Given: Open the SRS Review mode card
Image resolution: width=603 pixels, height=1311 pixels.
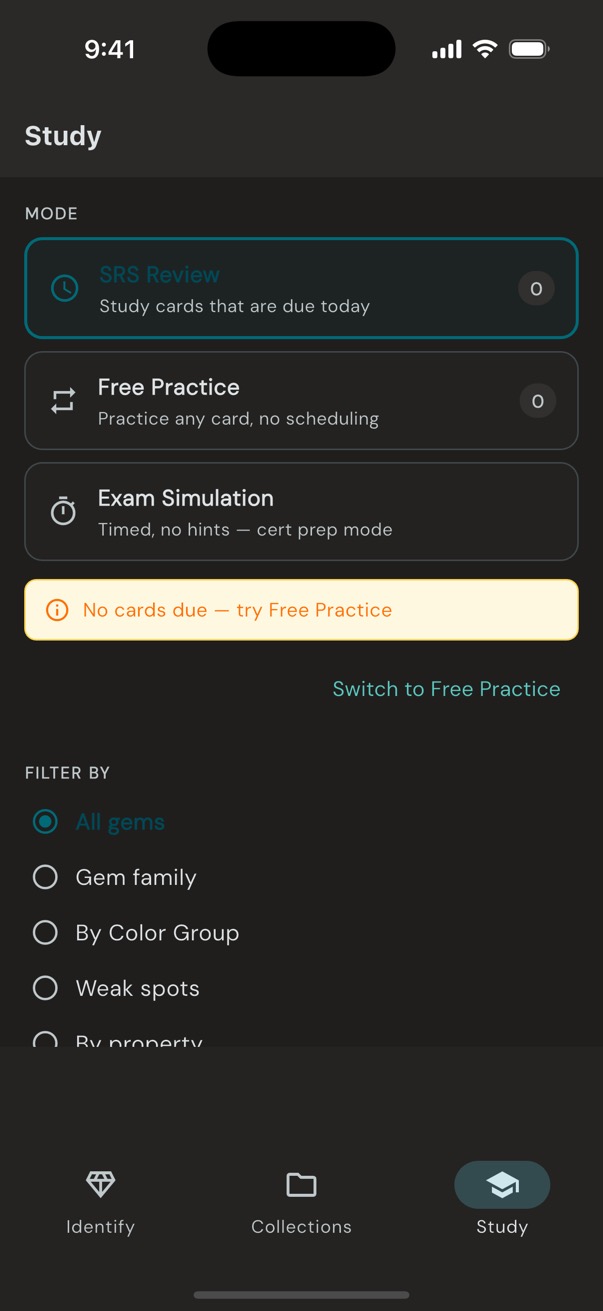Looking at the screenshot, I should click(x=301, y=288).
